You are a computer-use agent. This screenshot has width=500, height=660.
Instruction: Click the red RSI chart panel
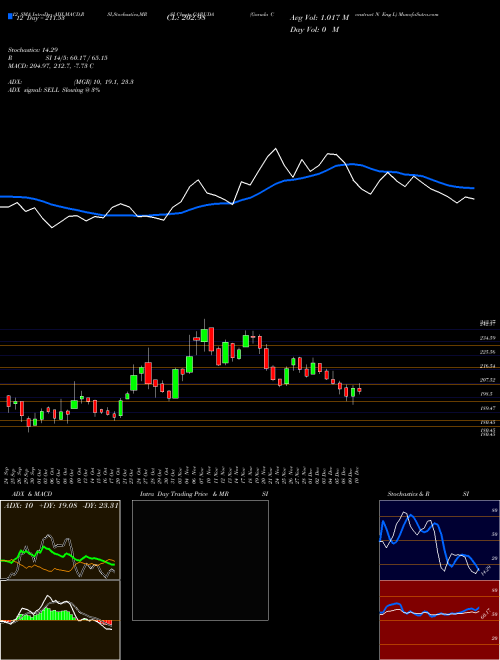click(x=439, y=620)
